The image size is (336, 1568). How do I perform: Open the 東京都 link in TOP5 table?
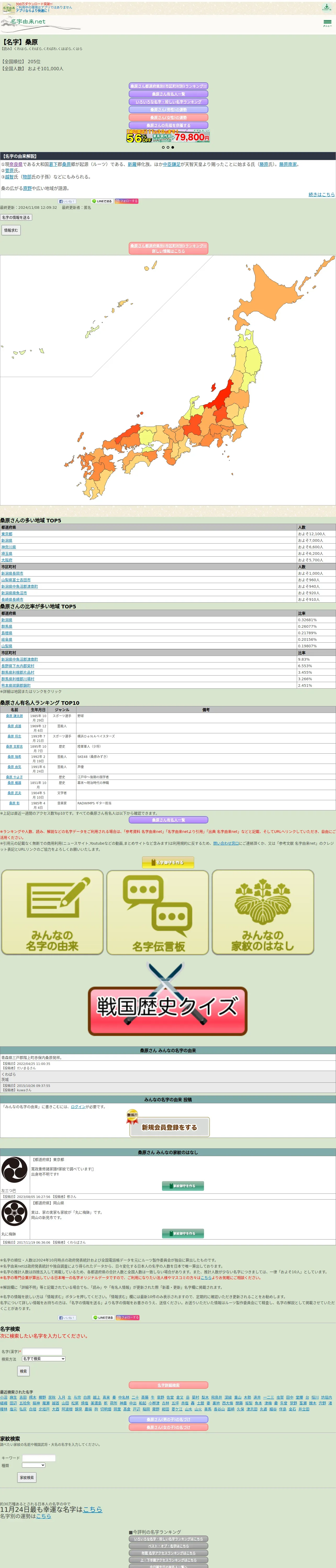(x=7, y=534)
